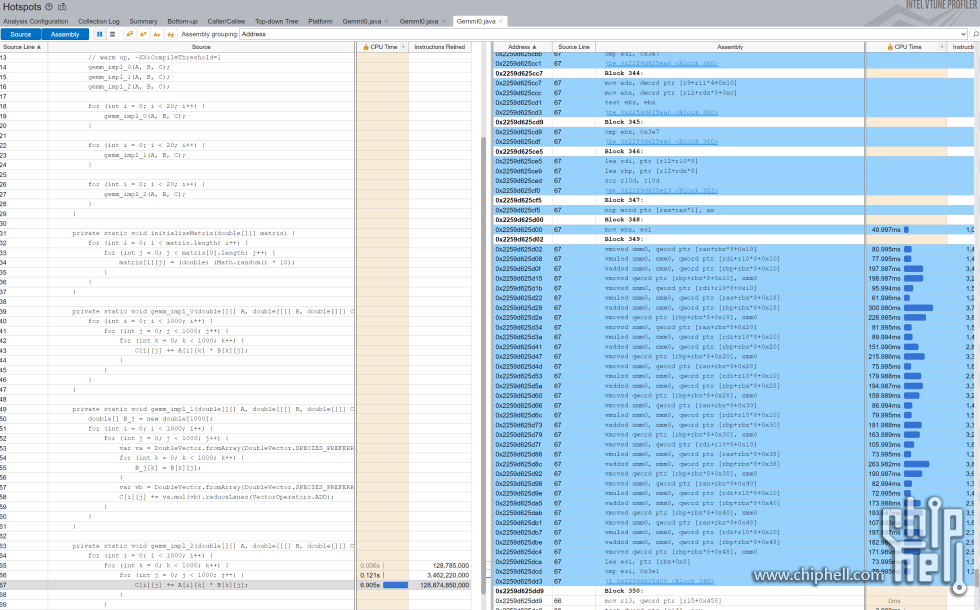Expand the CPU Time column in Source pane

click(403, 47)
